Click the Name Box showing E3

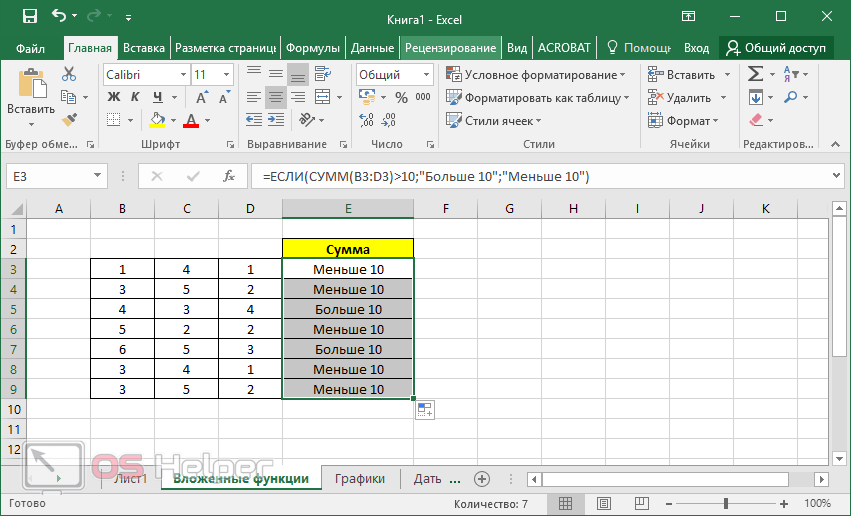[56, 176]
